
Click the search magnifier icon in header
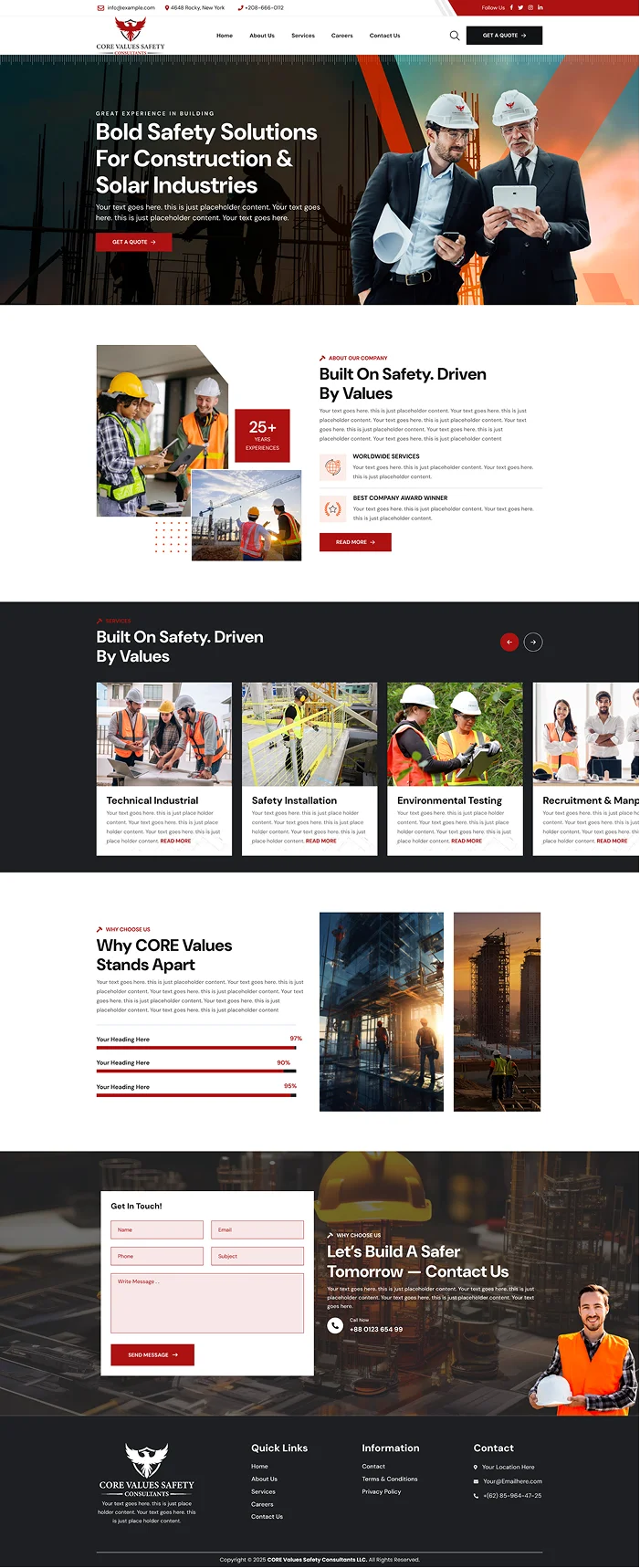[455, 36]
